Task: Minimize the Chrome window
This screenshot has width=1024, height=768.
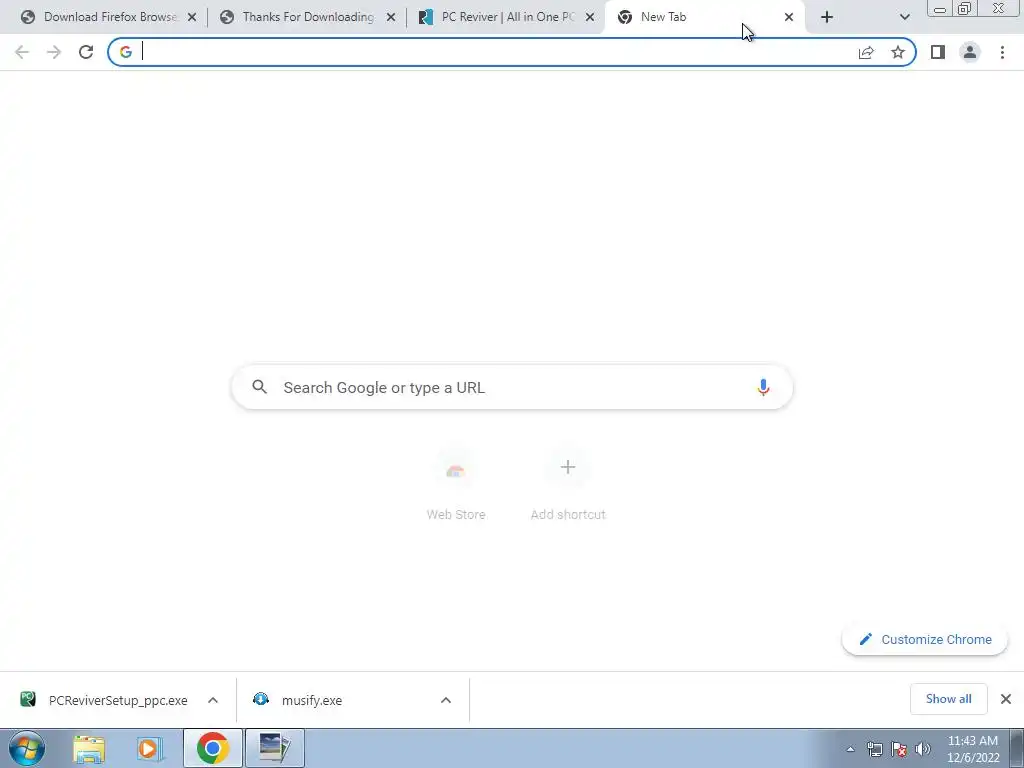Action: [940, 9]
